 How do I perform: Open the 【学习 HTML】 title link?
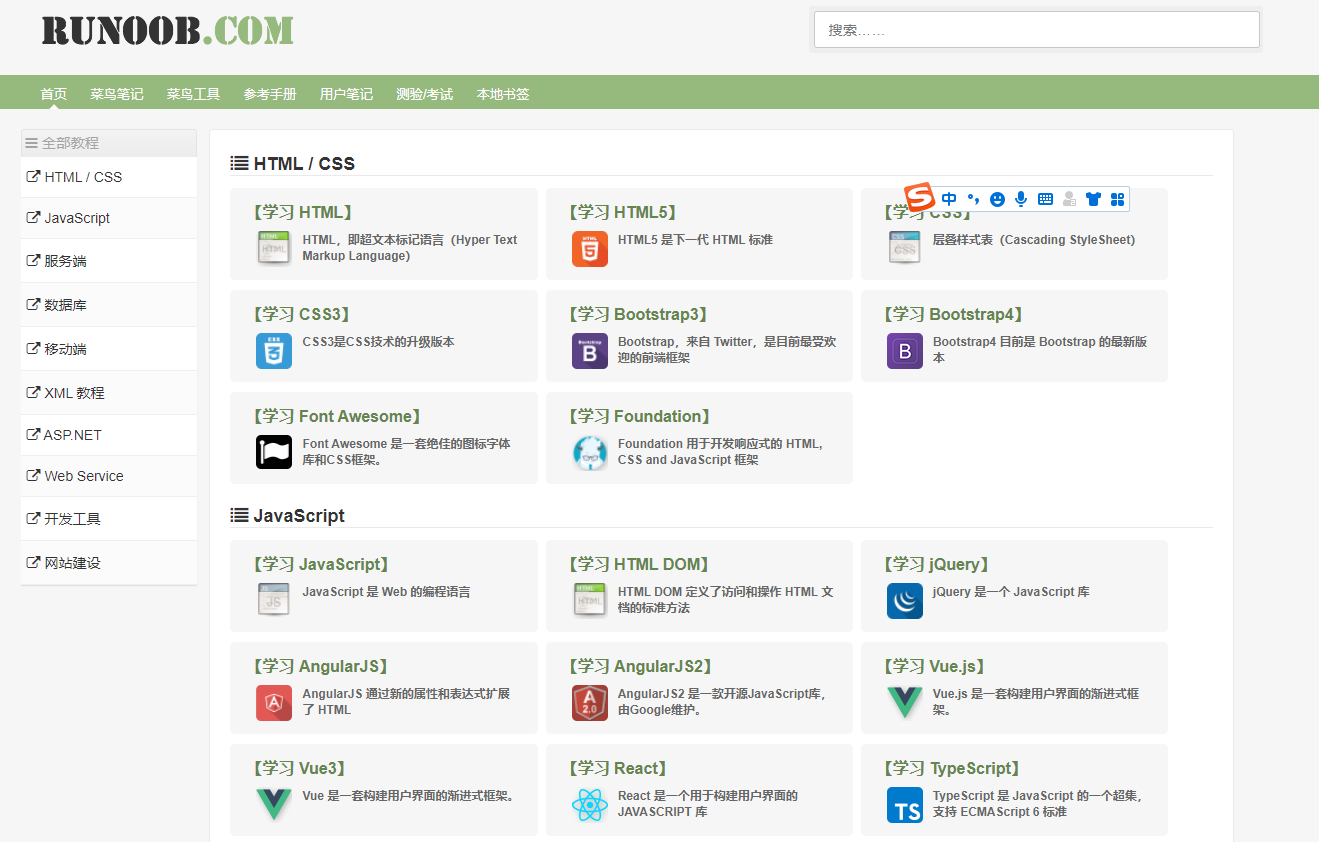(x=303, y=212)
